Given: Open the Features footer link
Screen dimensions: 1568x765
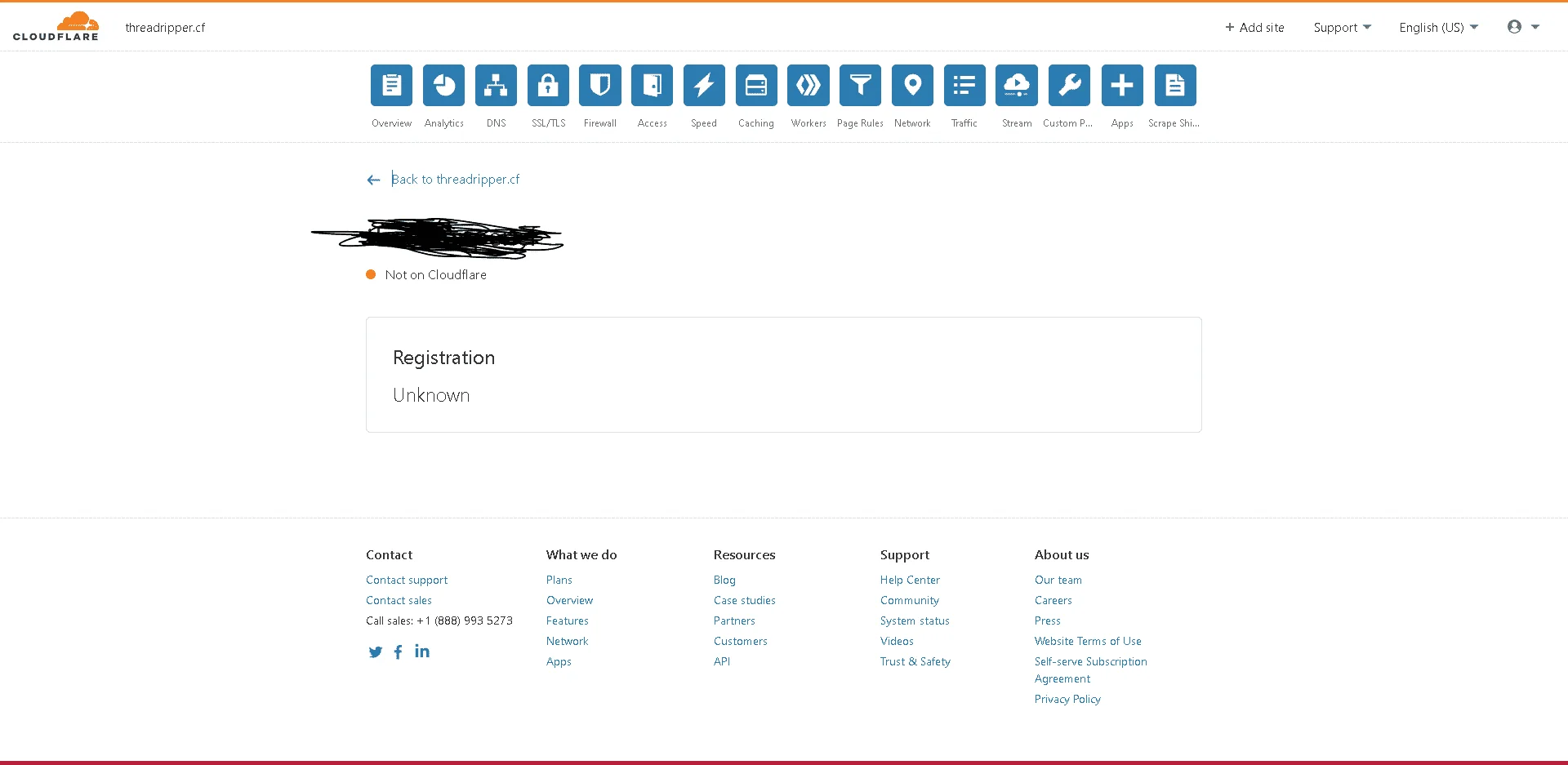Looking at the screenshot, I should (568, 620).
